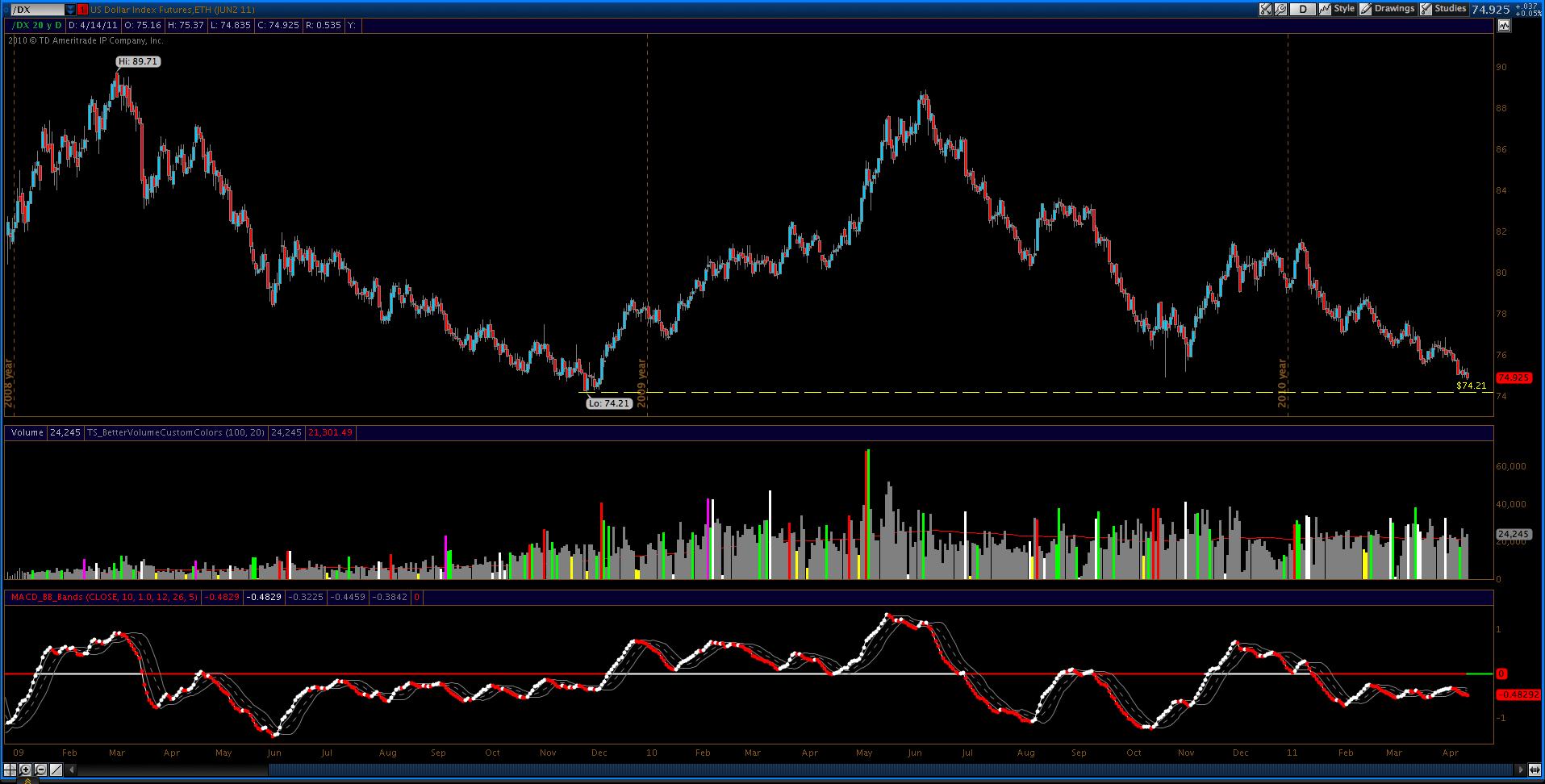Click the 74.925 quote in the header
The height and width of the screenshot is (784, 1545).
1490,9
